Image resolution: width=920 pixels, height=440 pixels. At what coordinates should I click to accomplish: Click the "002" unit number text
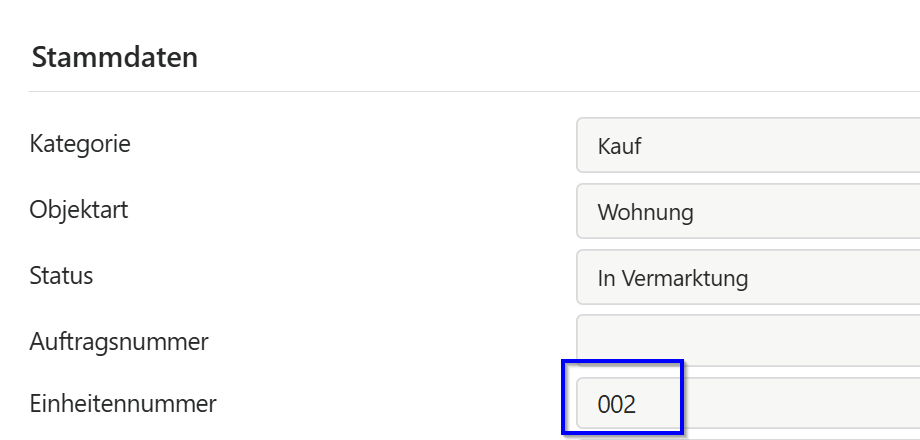pos(617,405)
